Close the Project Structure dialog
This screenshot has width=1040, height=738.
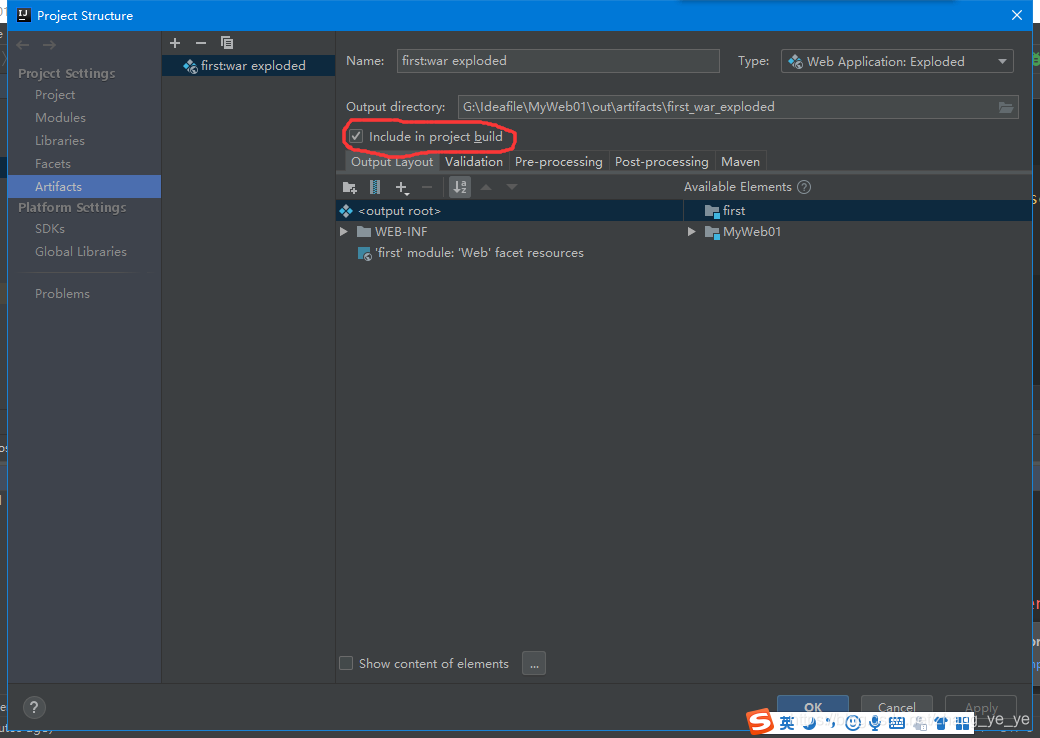coord(1017,15)
